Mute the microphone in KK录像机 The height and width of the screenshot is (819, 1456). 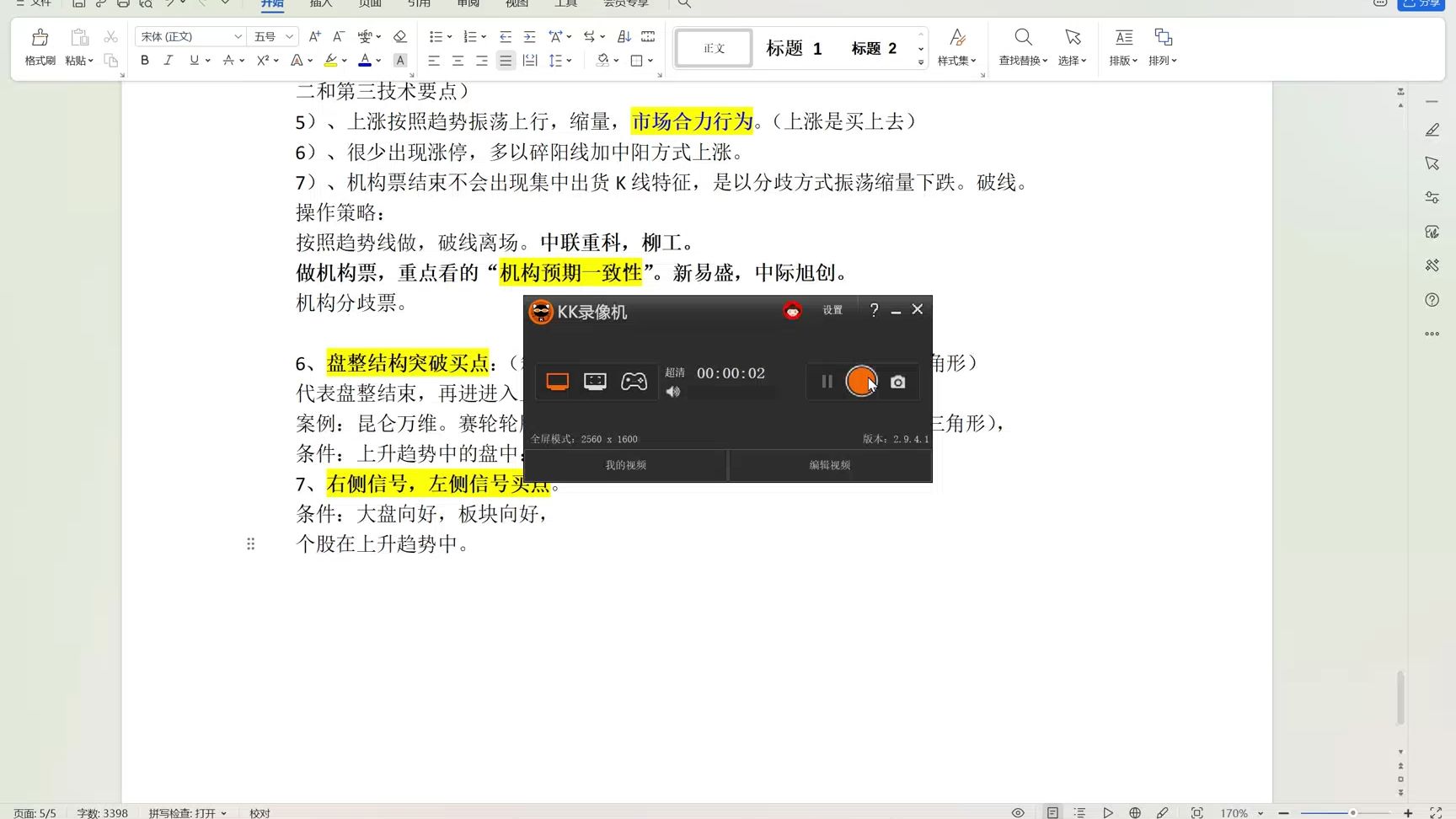(672, 391)
